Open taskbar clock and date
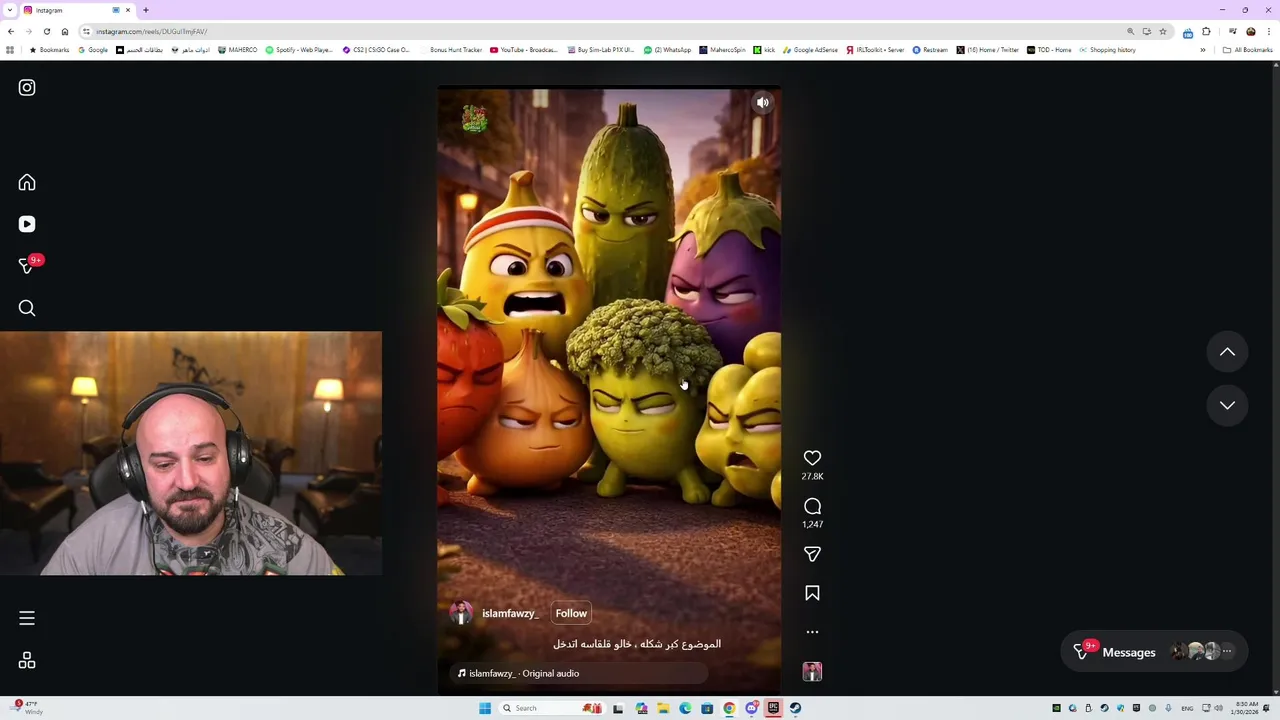 coord(1246,708)
